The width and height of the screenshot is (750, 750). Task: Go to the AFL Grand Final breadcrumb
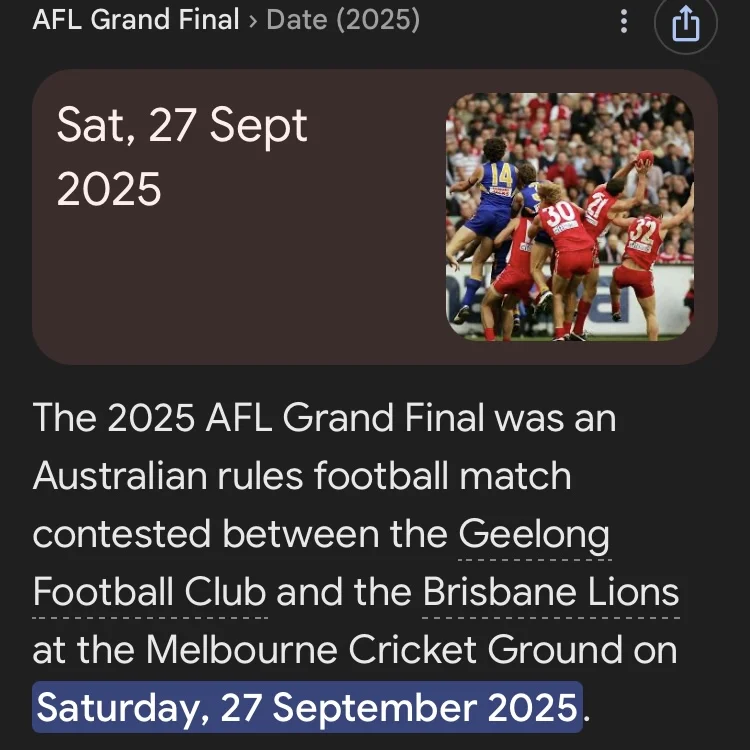pos(136,20)
